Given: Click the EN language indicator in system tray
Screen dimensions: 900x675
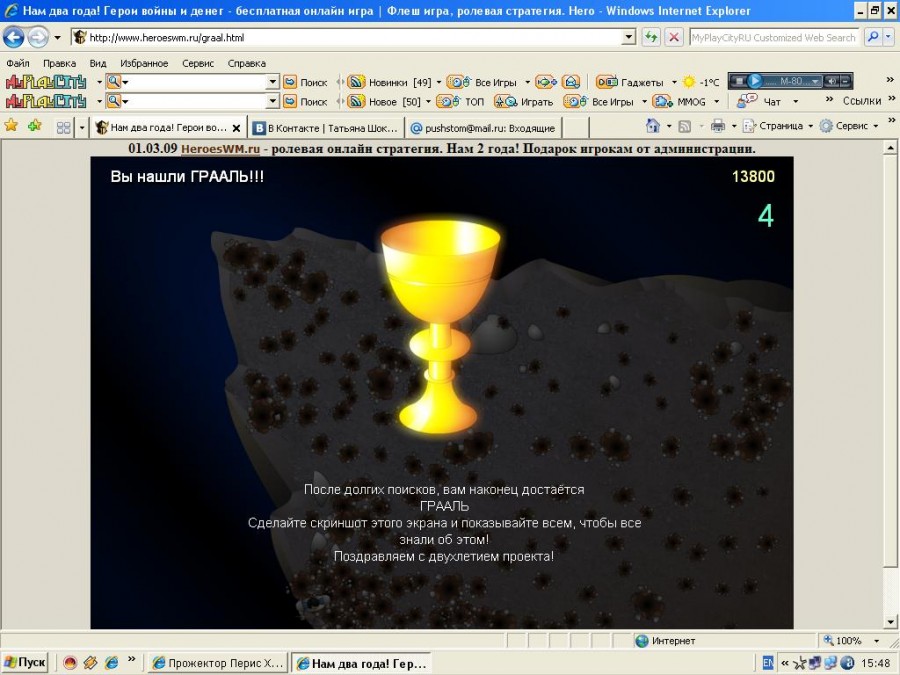Looking at the screenshot, I should coord(768,663).
